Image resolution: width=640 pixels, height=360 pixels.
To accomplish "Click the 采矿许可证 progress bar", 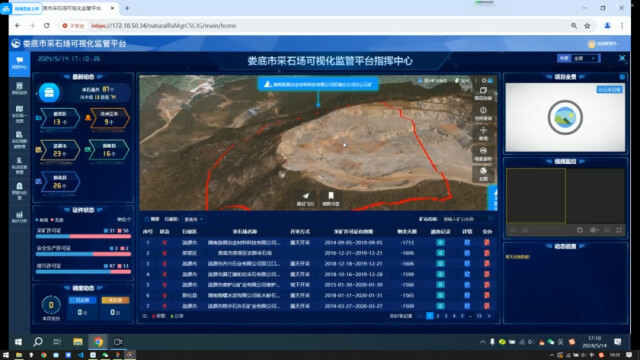I will click(x=83, y=236).
